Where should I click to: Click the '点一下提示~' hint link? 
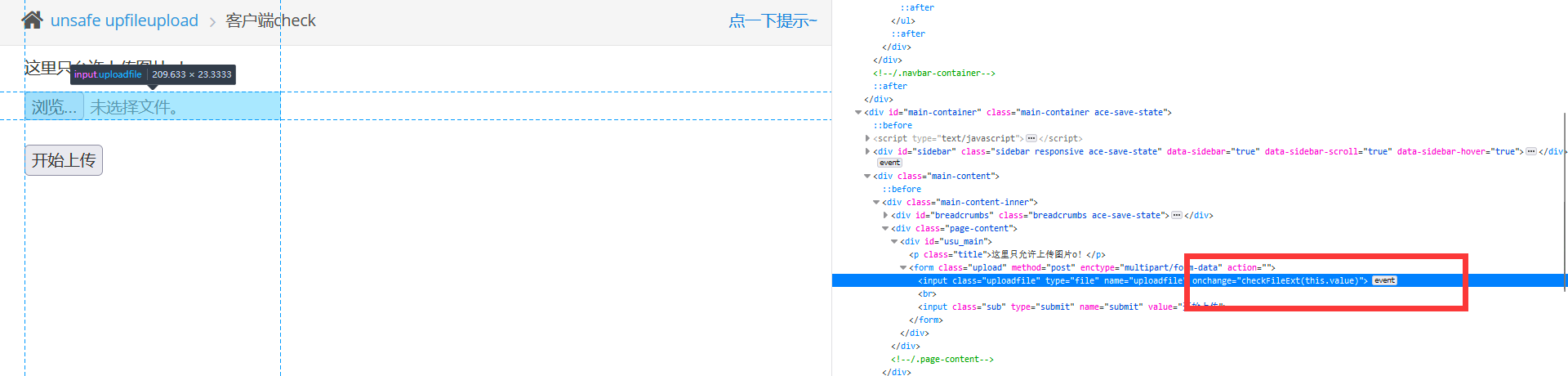pyautogui.click(x=773, y=20)
